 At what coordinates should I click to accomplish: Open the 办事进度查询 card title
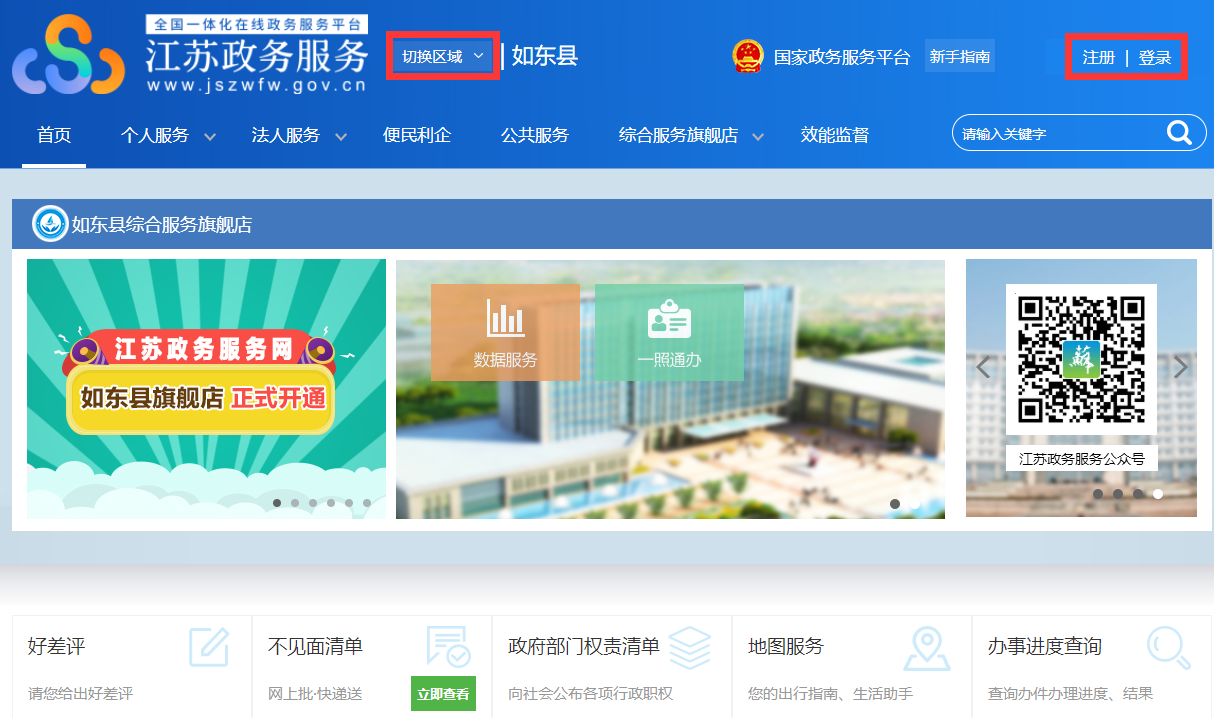tap(1045, 647)
